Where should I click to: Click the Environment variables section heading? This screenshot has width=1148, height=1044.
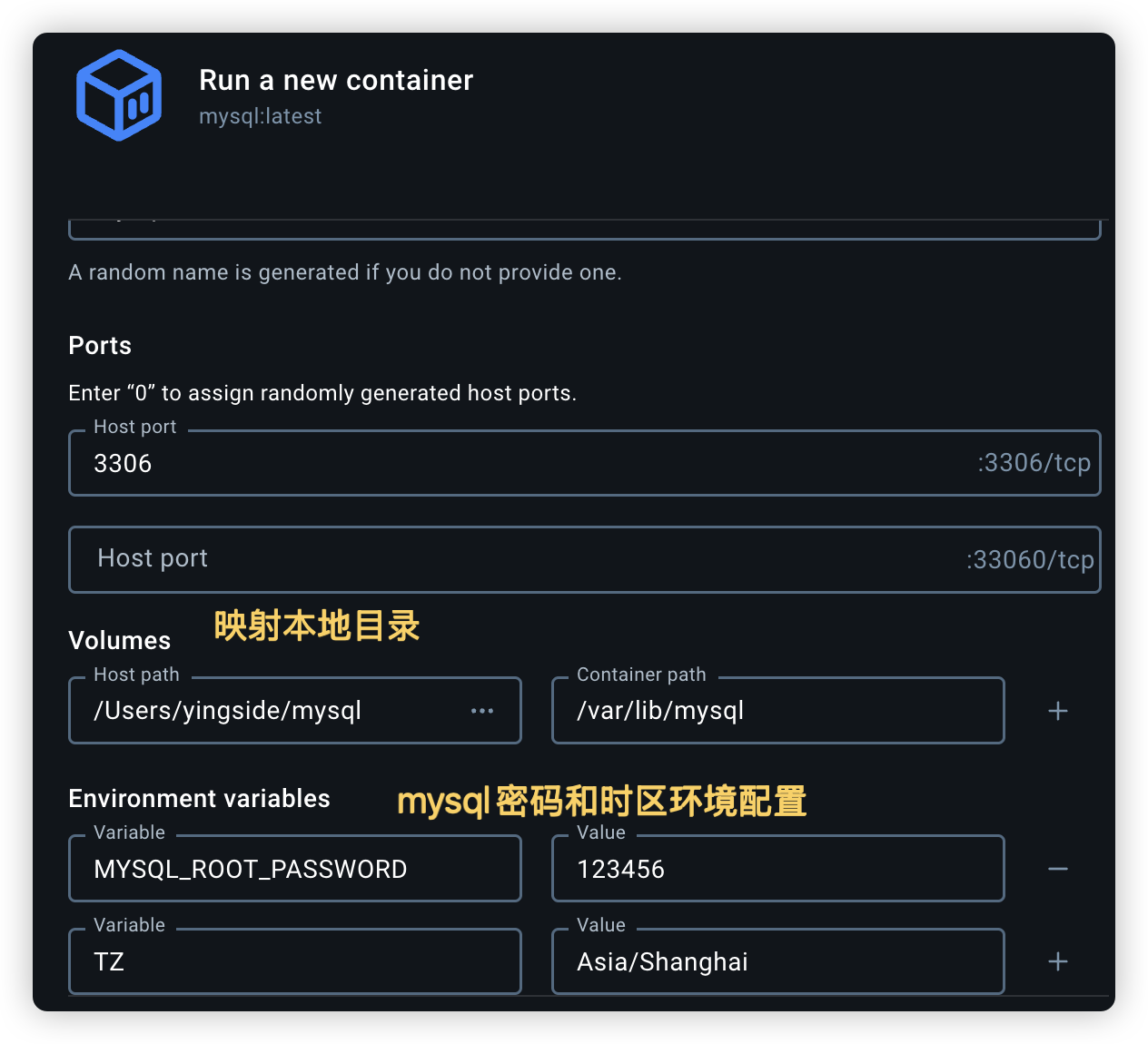(x=199, y=799)
